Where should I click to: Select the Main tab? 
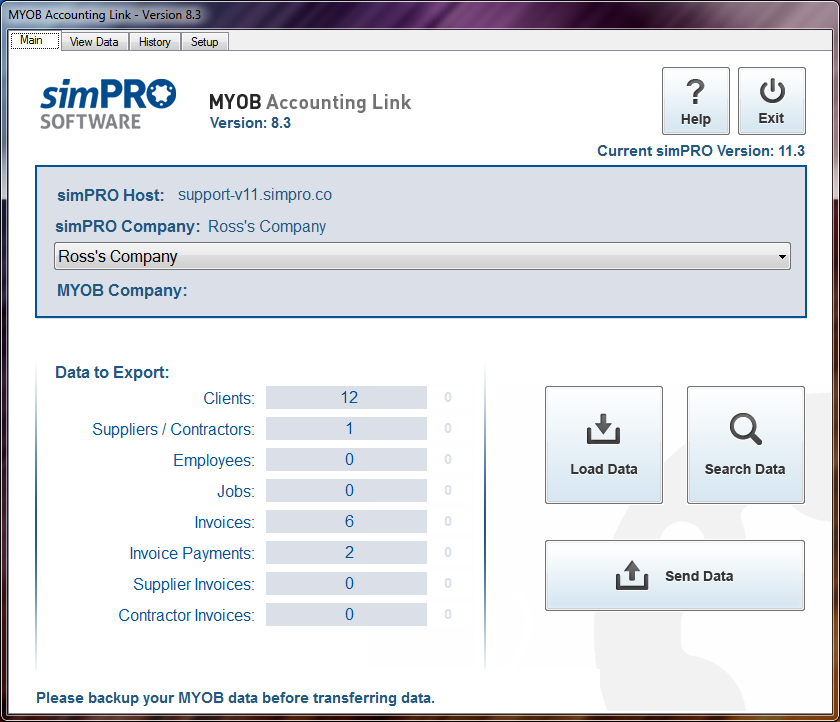click(33, 40)
